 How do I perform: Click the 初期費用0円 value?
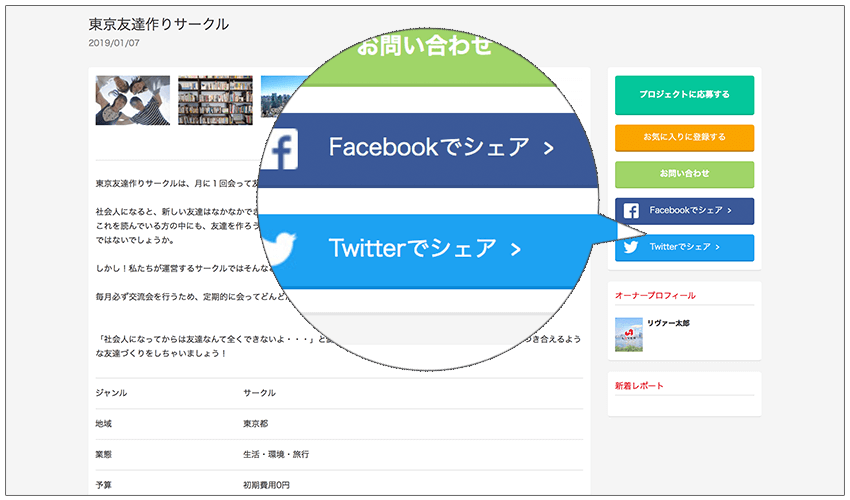(266, 485)
